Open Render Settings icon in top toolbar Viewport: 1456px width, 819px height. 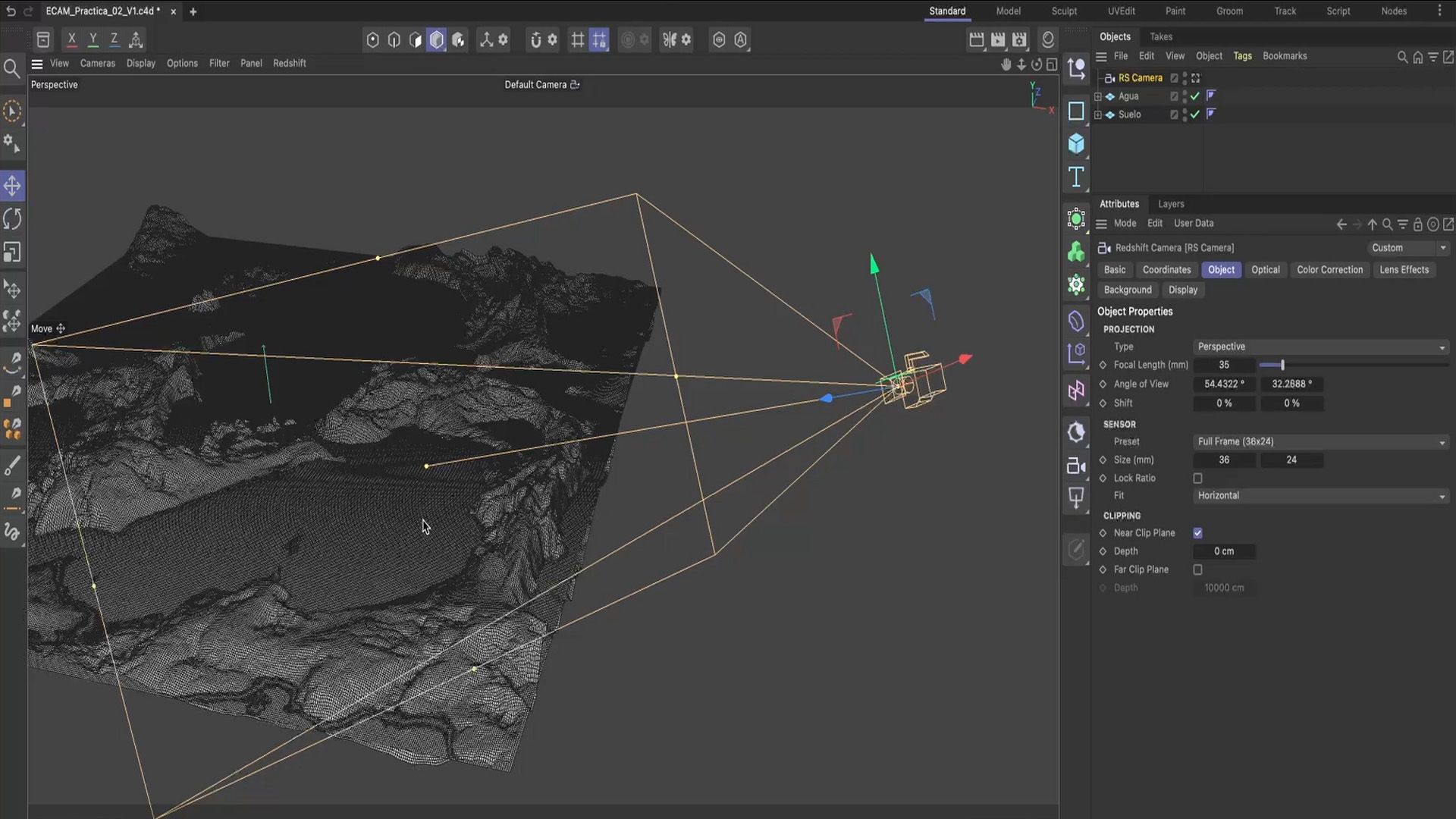[x=1019, y=39]
